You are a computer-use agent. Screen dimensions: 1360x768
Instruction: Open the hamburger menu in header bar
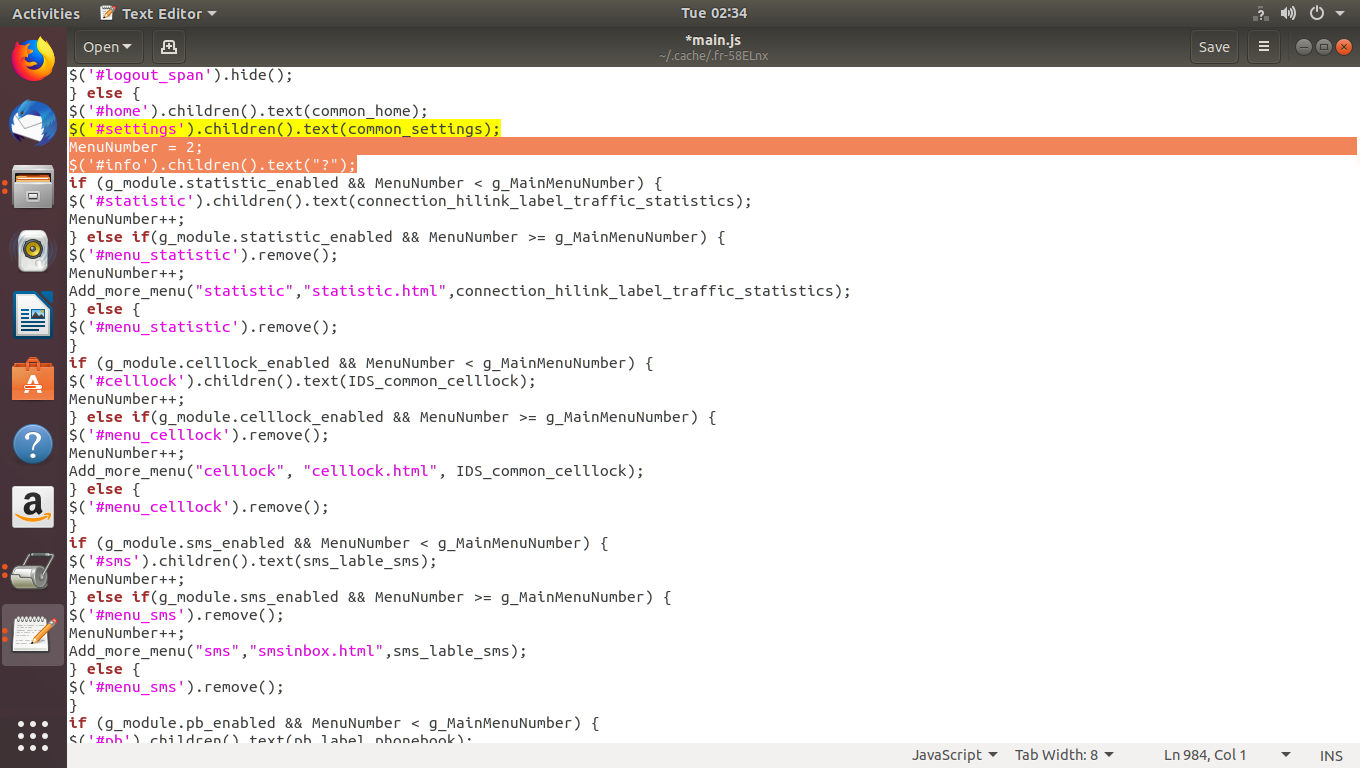pos(1264,47)
